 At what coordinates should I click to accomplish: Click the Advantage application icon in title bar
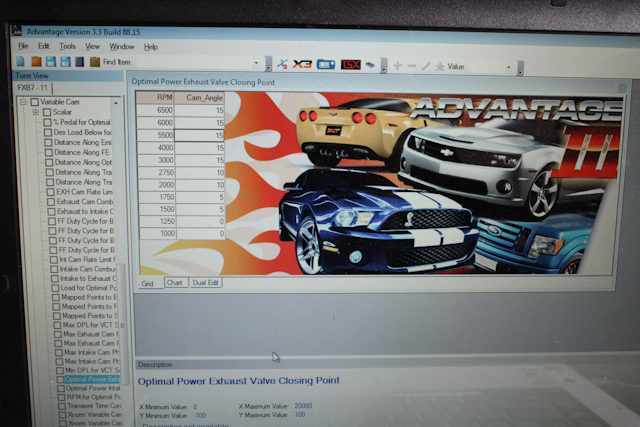[17, 31]
